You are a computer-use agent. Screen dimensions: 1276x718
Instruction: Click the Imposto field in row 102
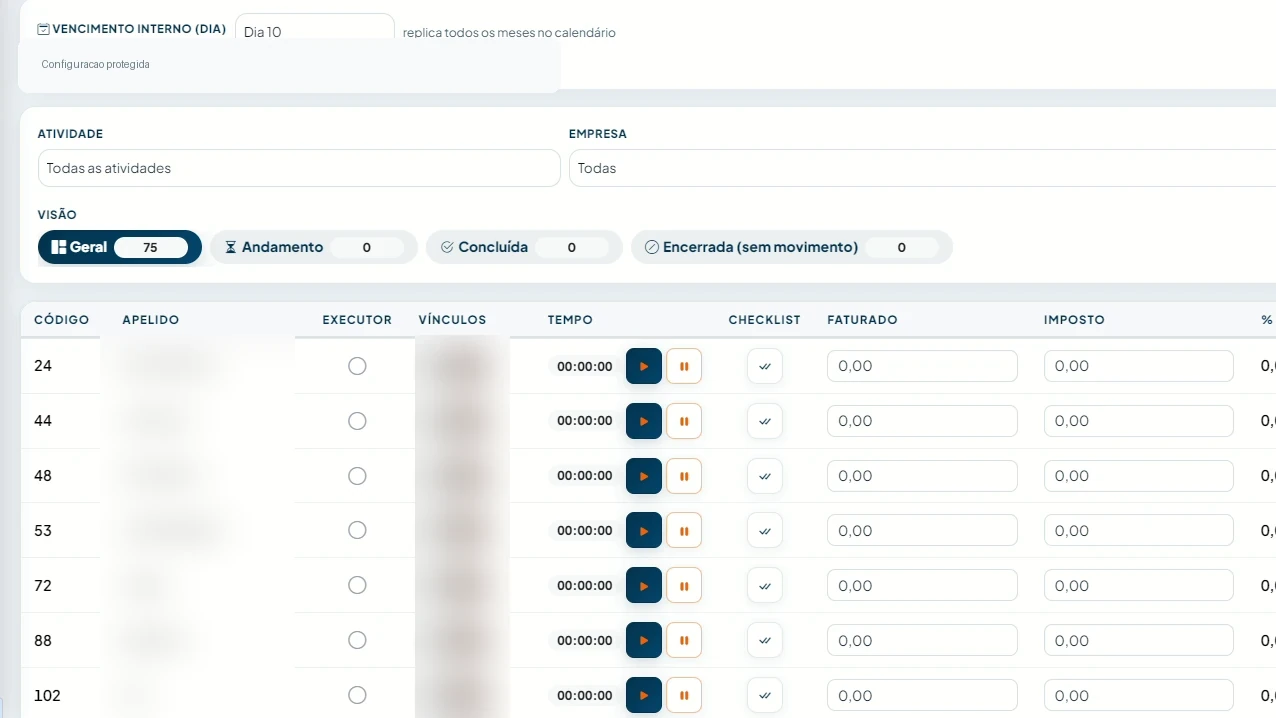point(1139,696)
